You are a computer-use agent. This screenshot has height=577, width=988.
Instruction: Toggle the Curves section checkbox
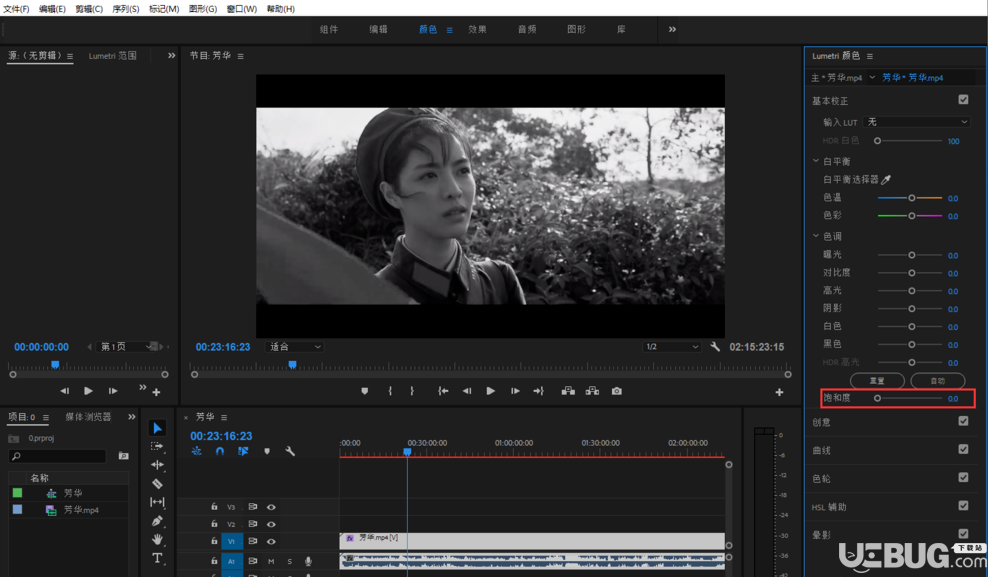963,449
